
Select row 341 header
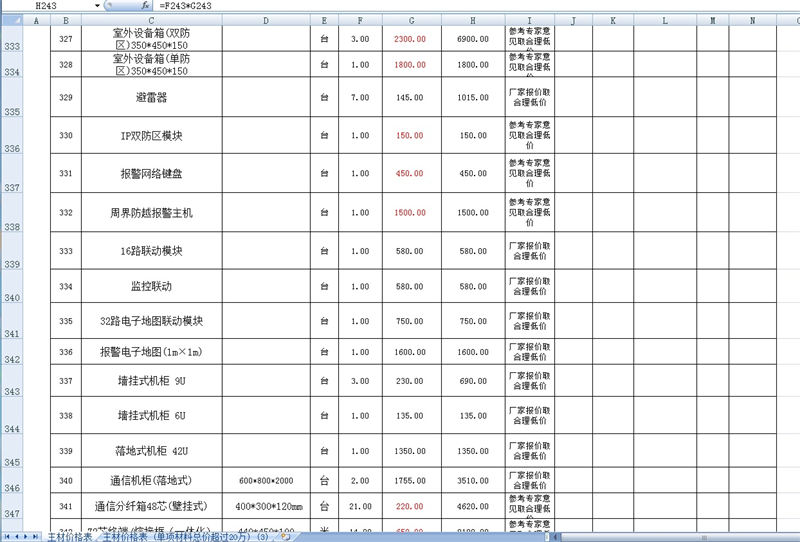click(12, 321)
